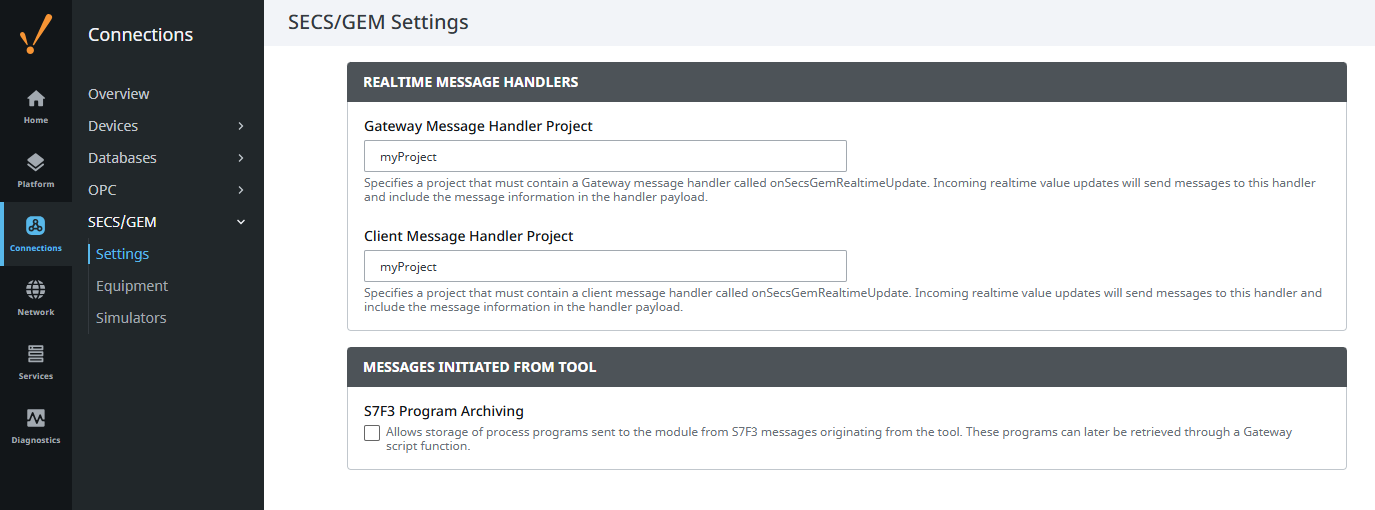Click the Client Message Handler Project field
This screenshot has height=510, width=1375.
click(x=605, y=266)
